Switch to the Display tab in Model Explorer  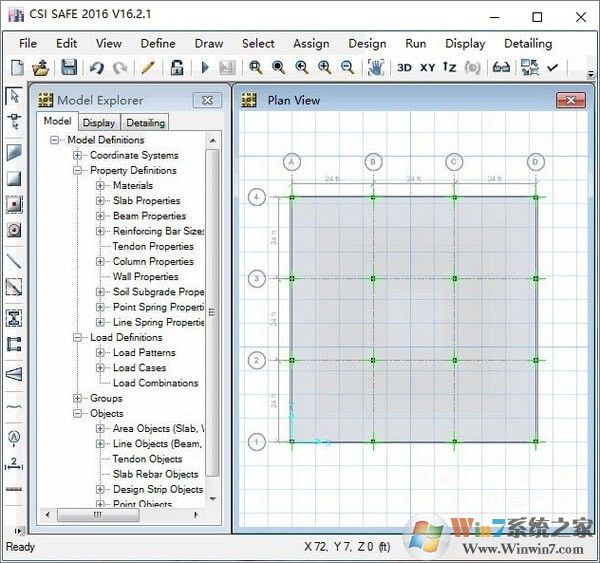tap(99, 122)
